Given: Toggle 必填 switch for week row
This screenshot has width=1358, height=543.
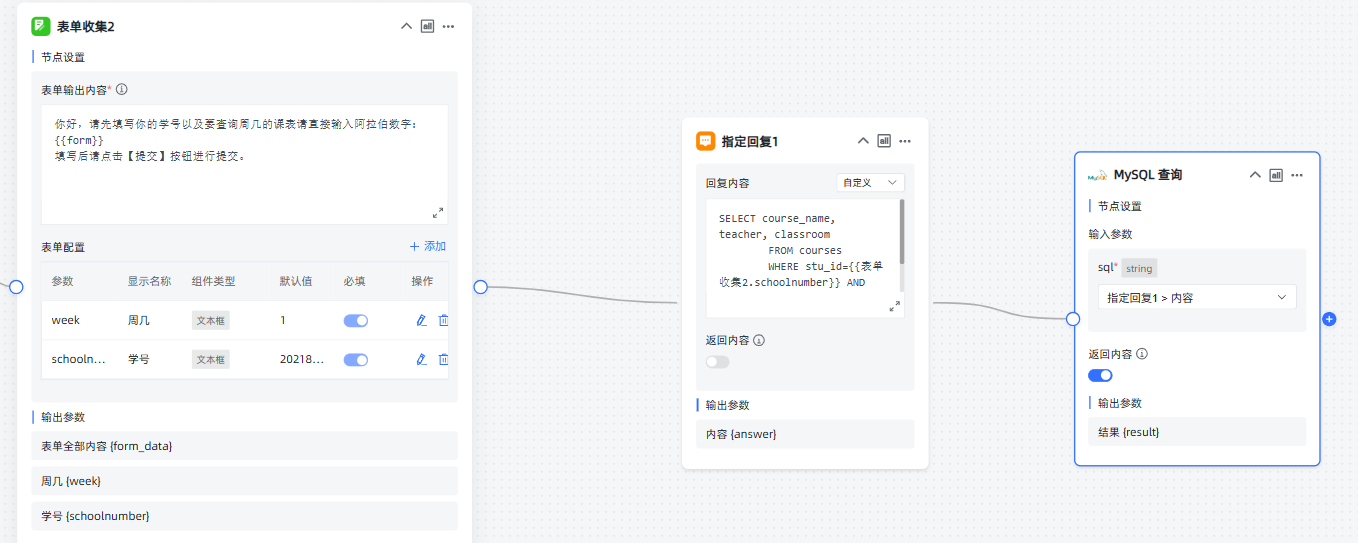Looking at the screenshot, I should 356,320.
